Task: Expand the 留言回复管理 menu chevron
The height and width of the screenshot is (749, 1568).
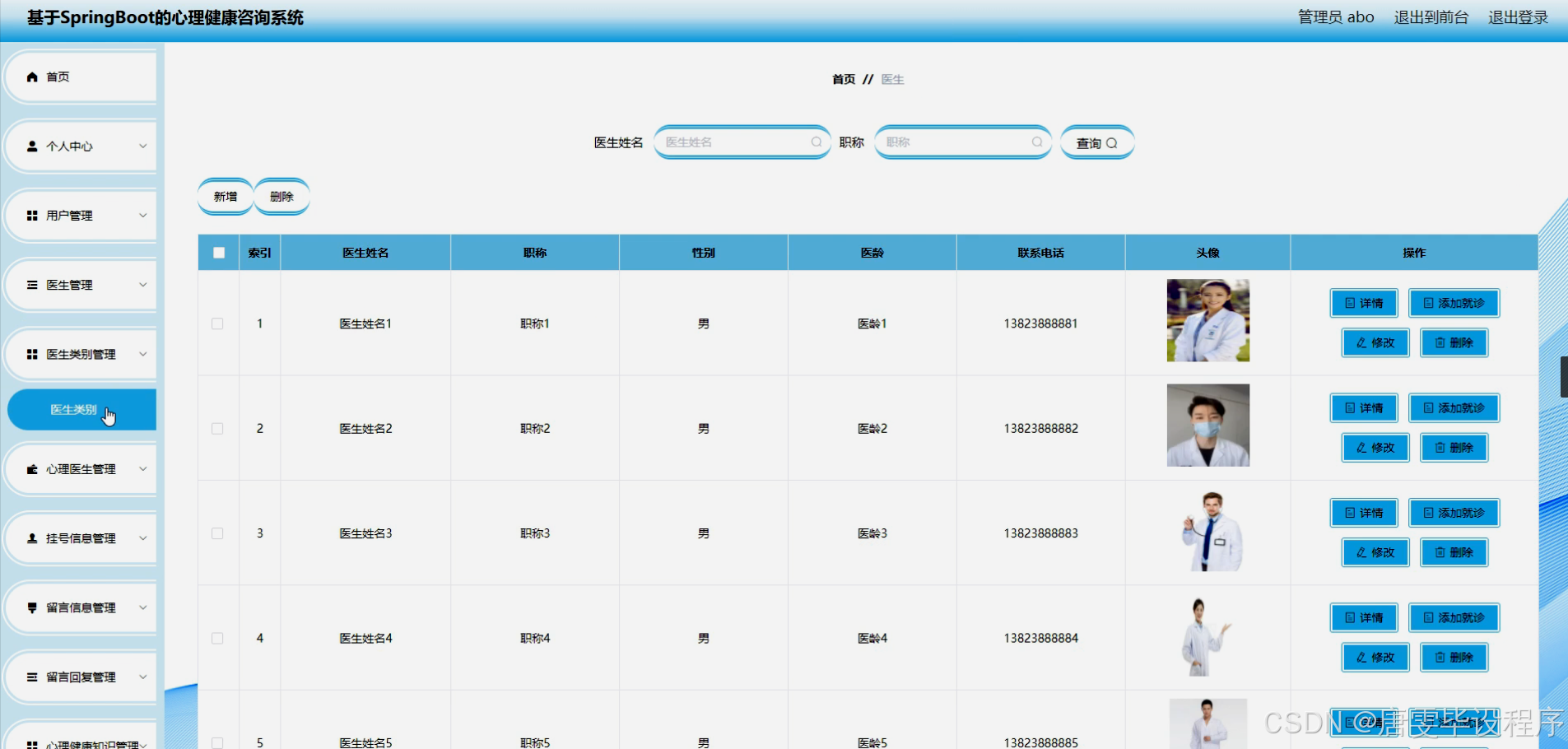Action: coord(142,677)
